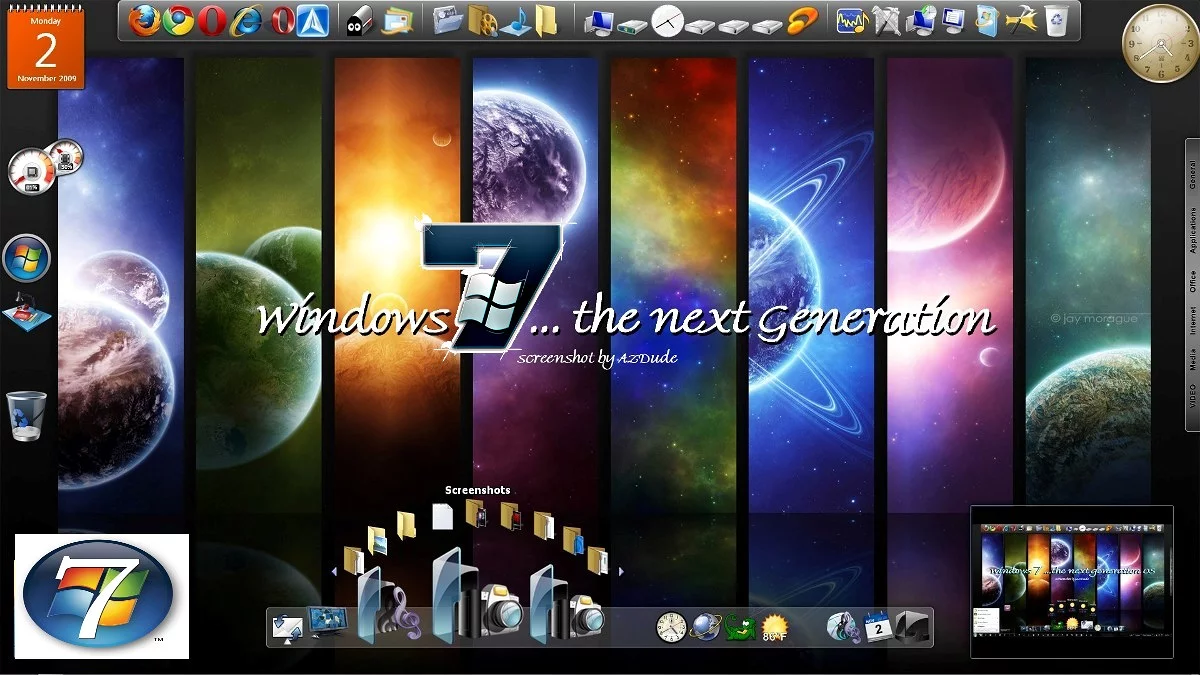
Task: Open the Recycle Bin on the left desktop edge
Action: 26,416
